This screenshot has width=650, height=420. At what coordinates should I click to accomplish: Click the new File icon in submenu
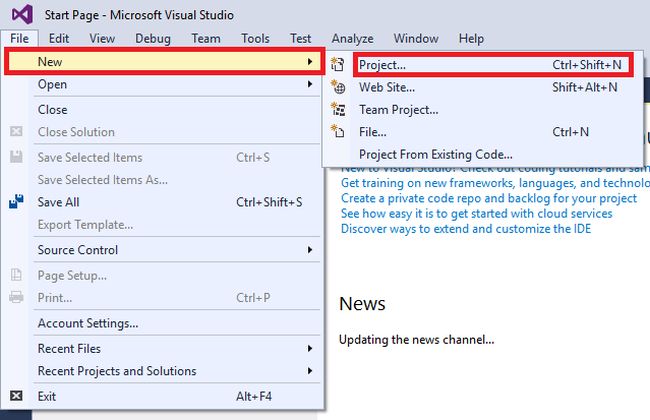pos(337,131)
